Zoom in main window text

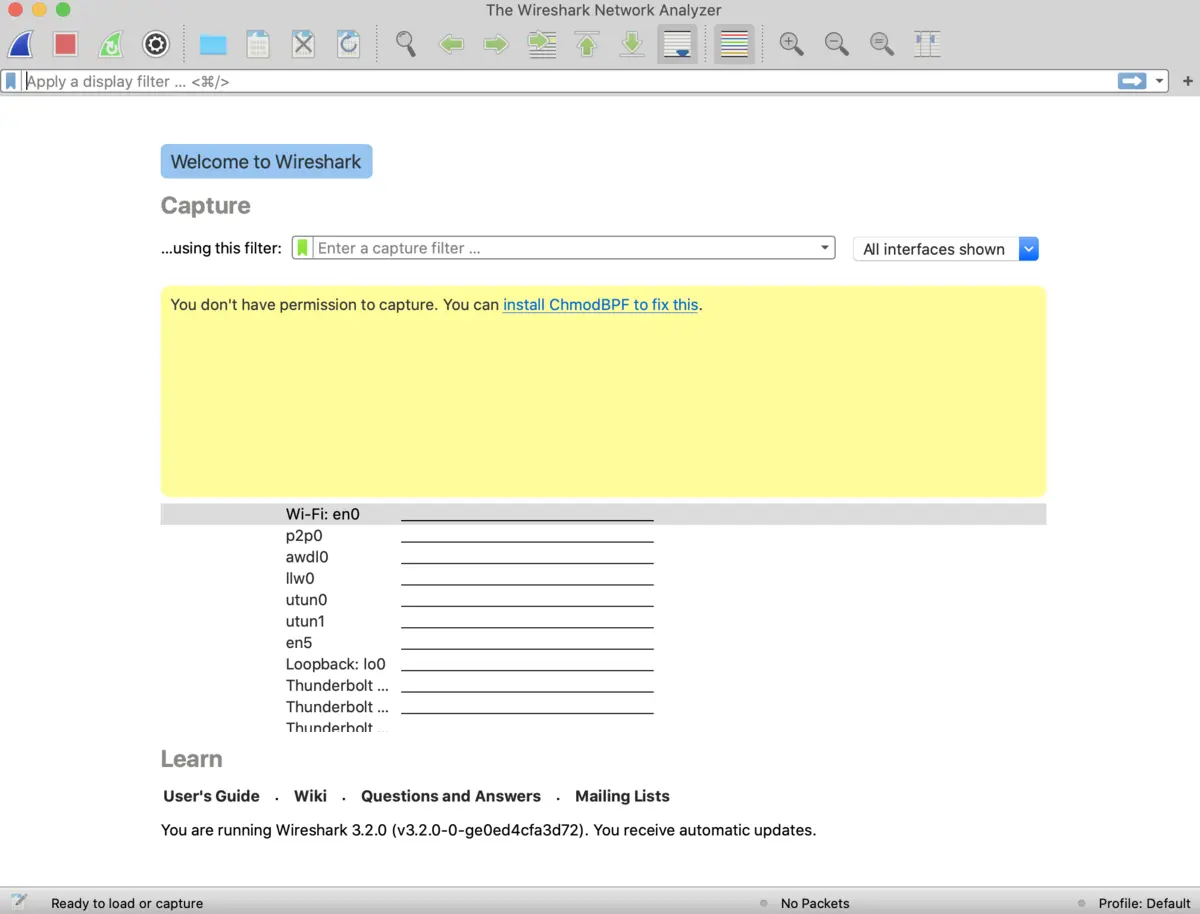click(x=791, y=44)
